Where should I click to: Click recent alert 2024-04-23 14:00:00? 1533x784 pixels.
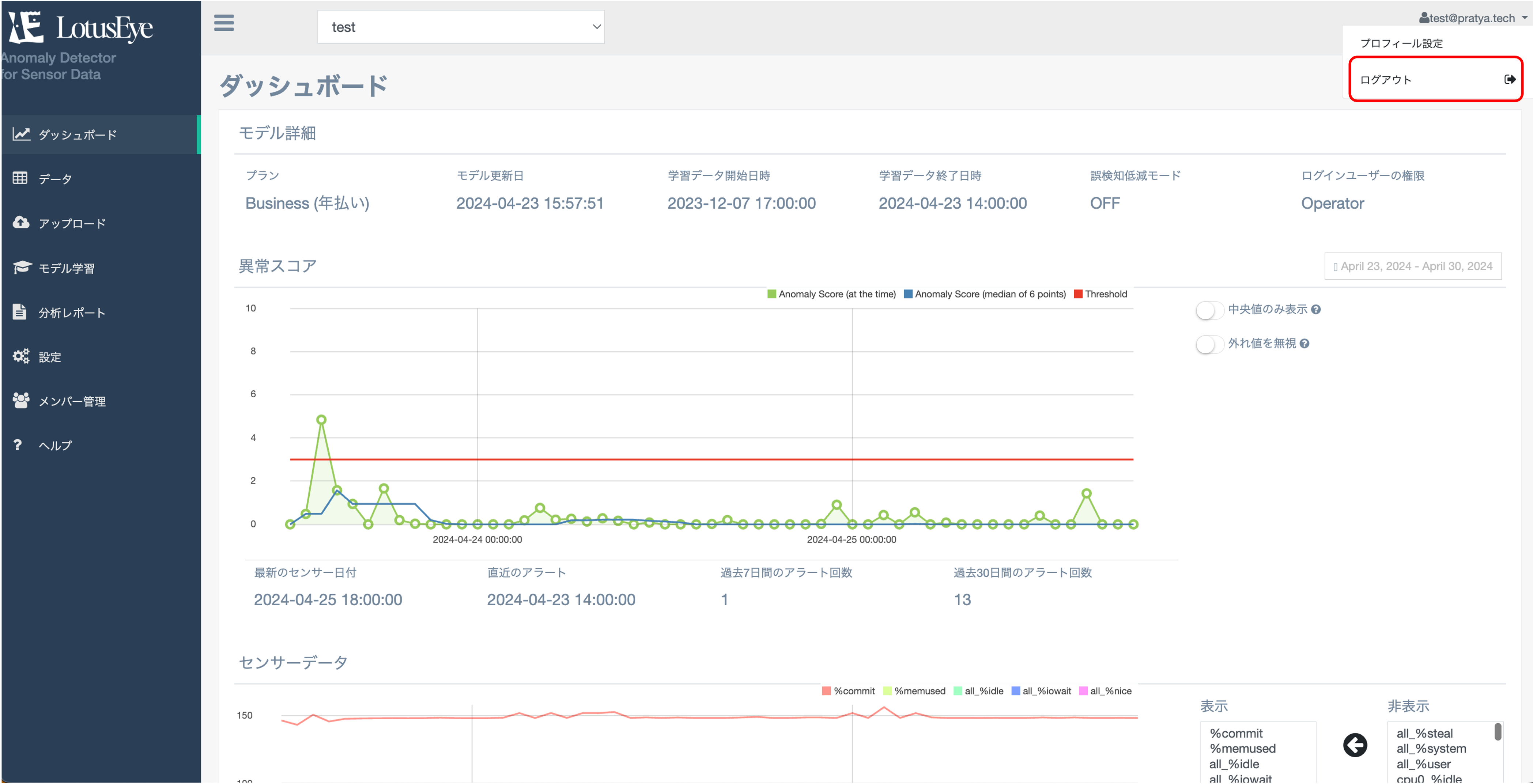point(561,599)
